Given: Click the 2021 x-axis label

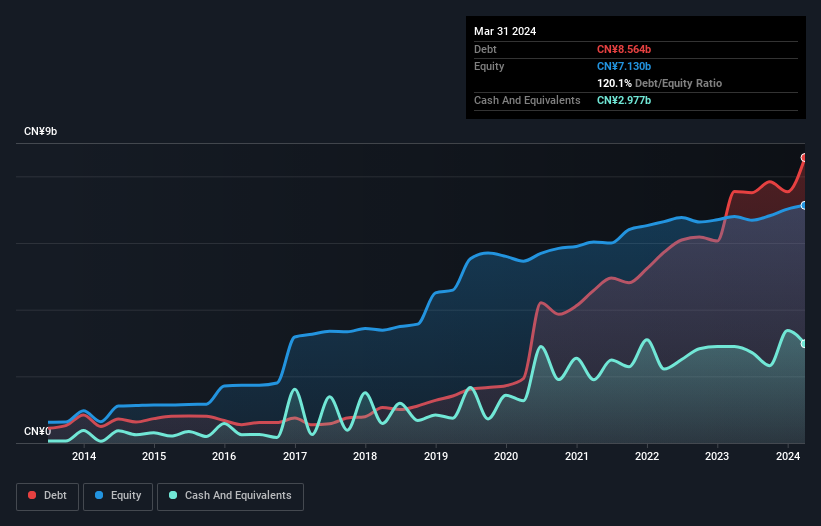Looking at the screenshot, I should tap(576, 456).
